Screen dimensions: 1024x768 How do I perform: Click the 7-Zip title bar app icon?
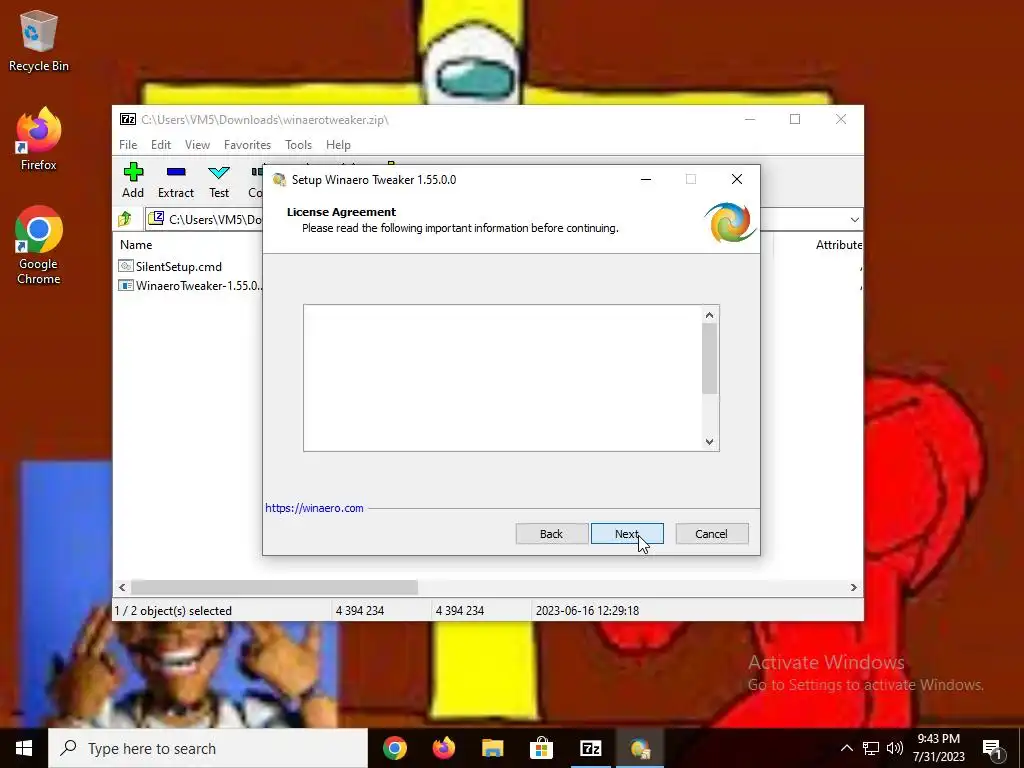pyautogui.click(x=128, y=120)
